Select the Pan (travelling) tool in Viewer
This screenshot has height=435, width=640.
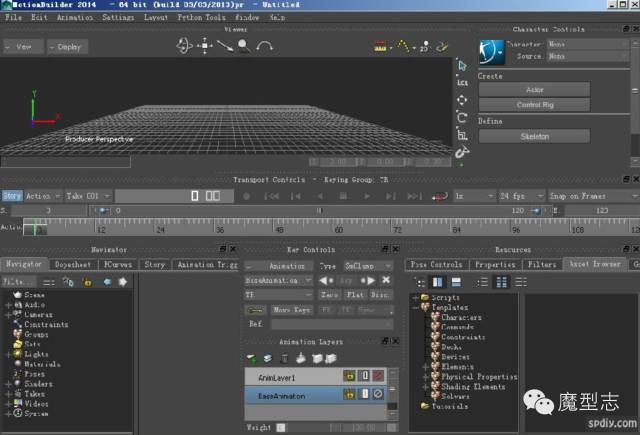(x=204, y=46)
